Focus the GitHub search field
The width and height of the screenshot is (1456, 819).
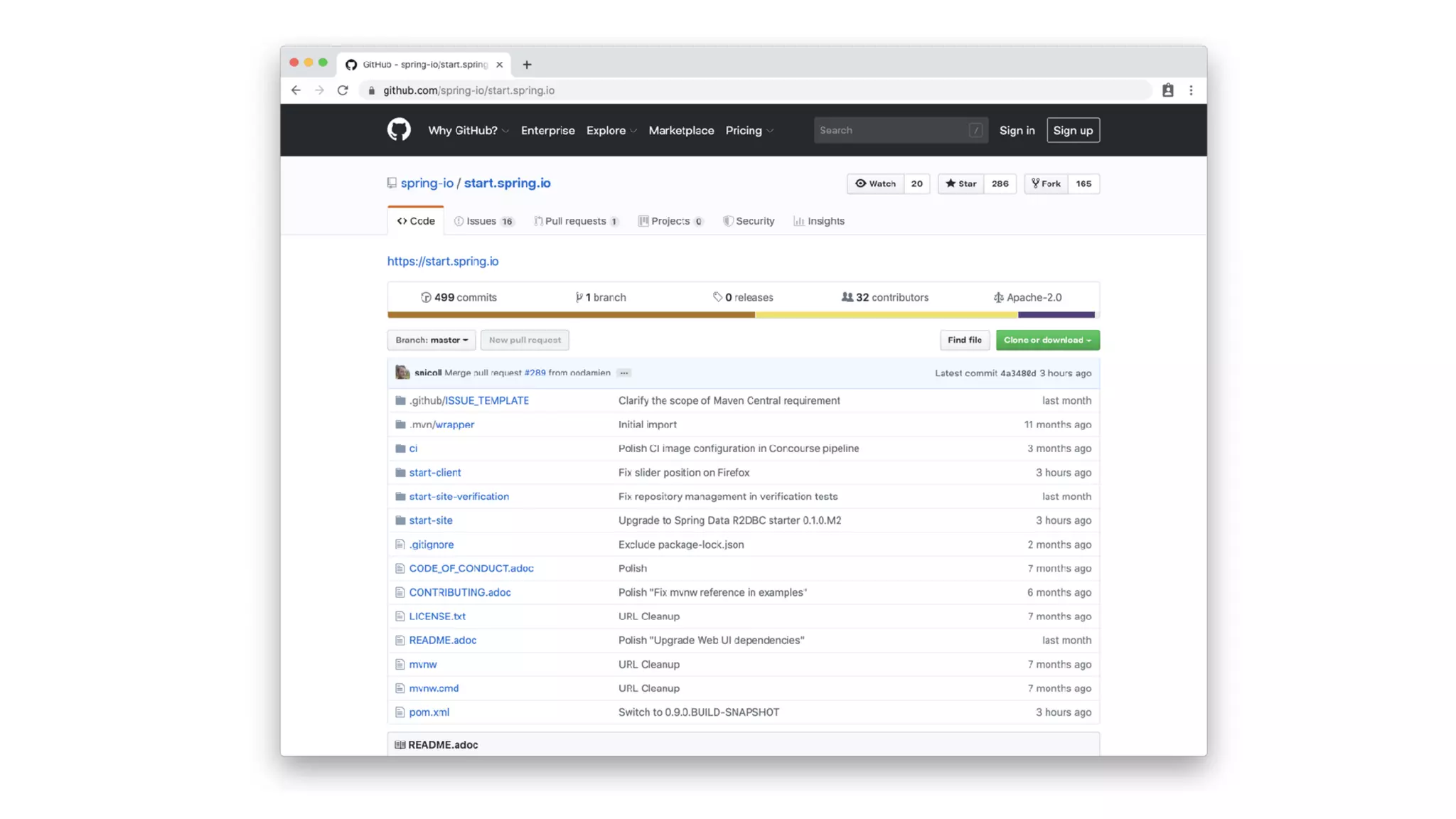click(892, 130)
